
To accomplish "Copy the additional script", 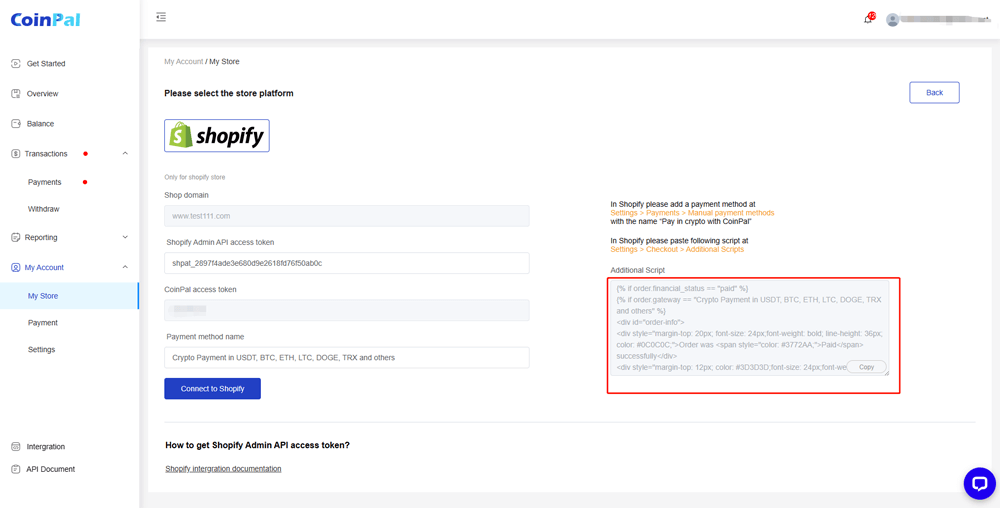I will pos(867,367).
